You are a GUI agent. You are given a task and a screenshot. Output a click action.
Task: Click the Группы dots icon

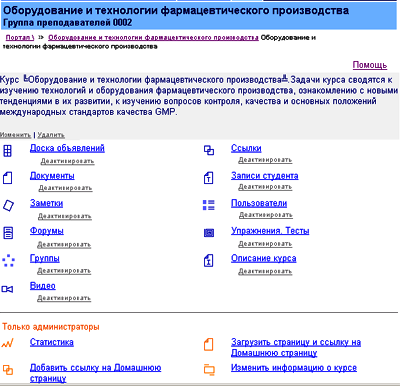[8, 260]
